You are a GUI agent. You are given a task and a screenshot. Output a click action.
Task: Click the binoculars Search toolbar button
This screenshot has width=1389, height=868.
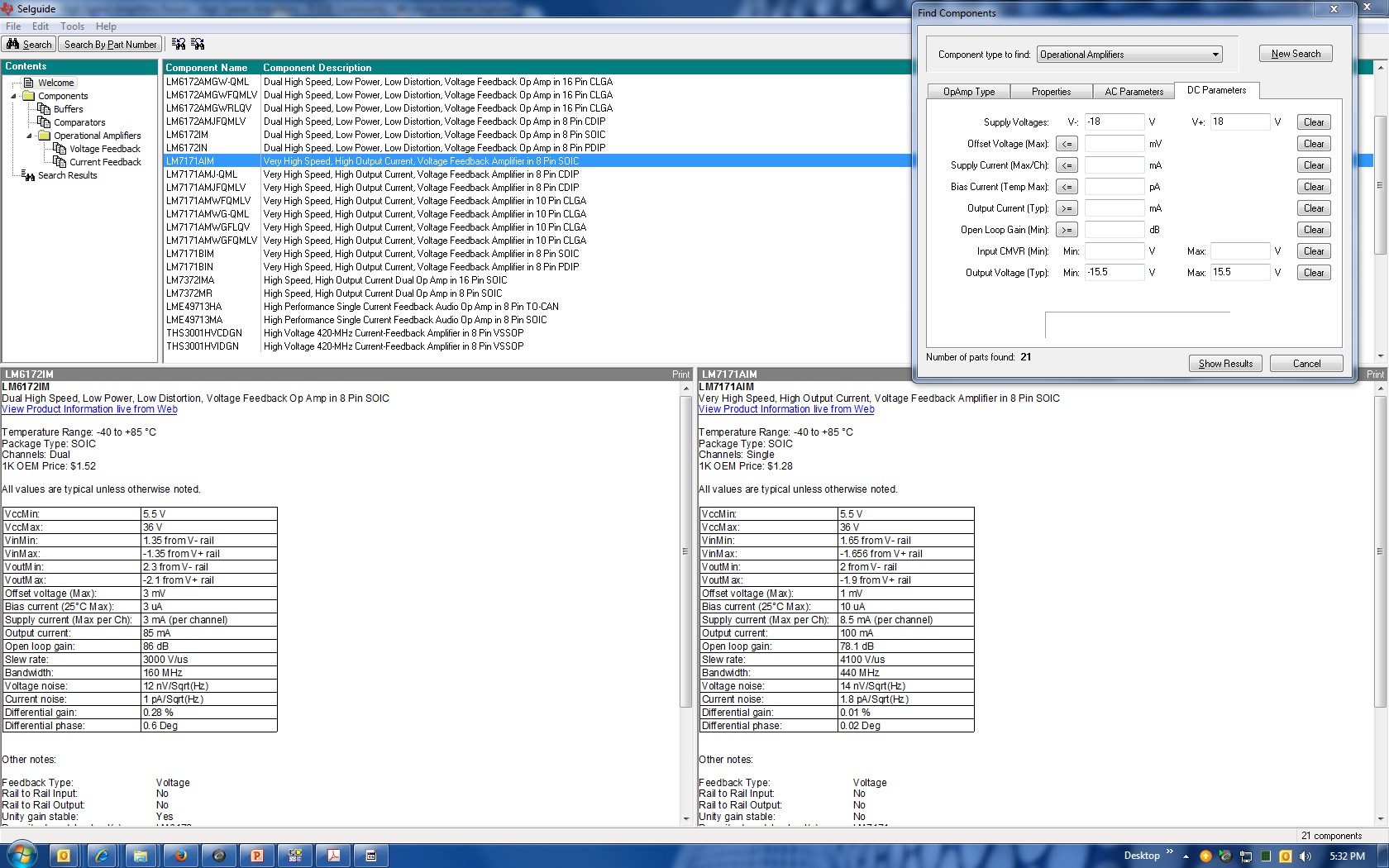pos(29,45)
